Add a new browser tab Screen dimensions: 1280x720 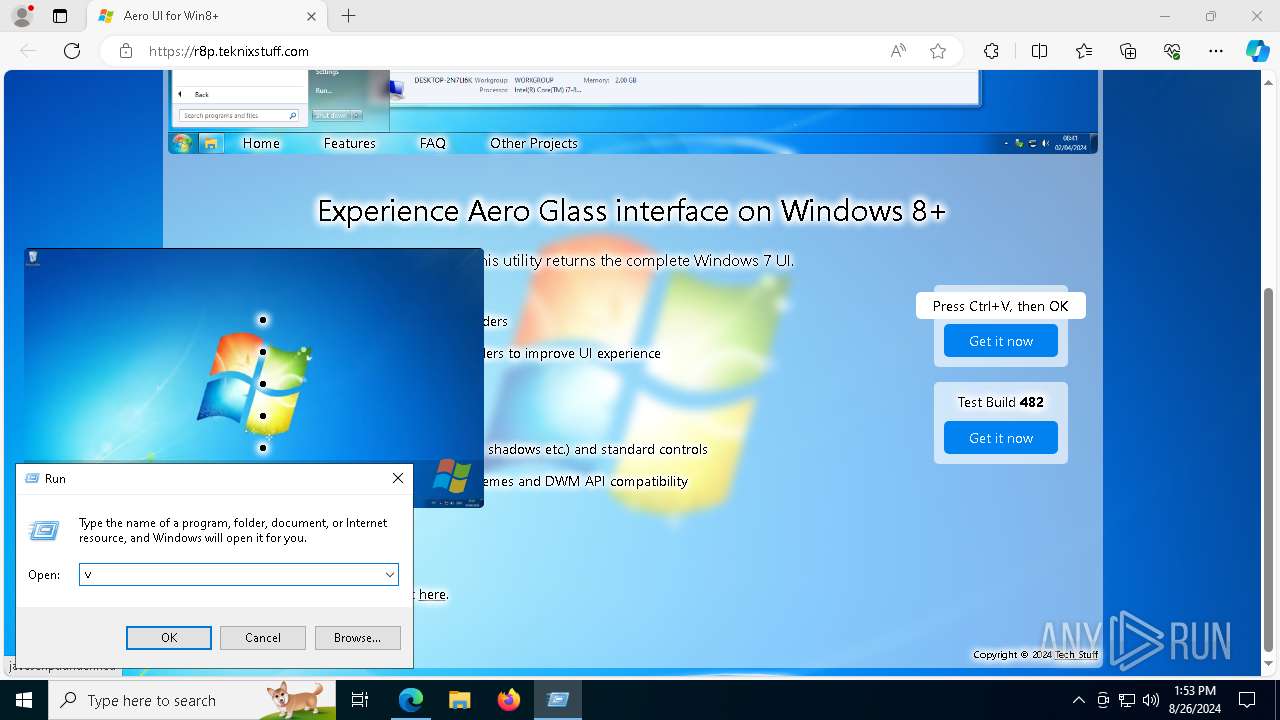[348, 16]
